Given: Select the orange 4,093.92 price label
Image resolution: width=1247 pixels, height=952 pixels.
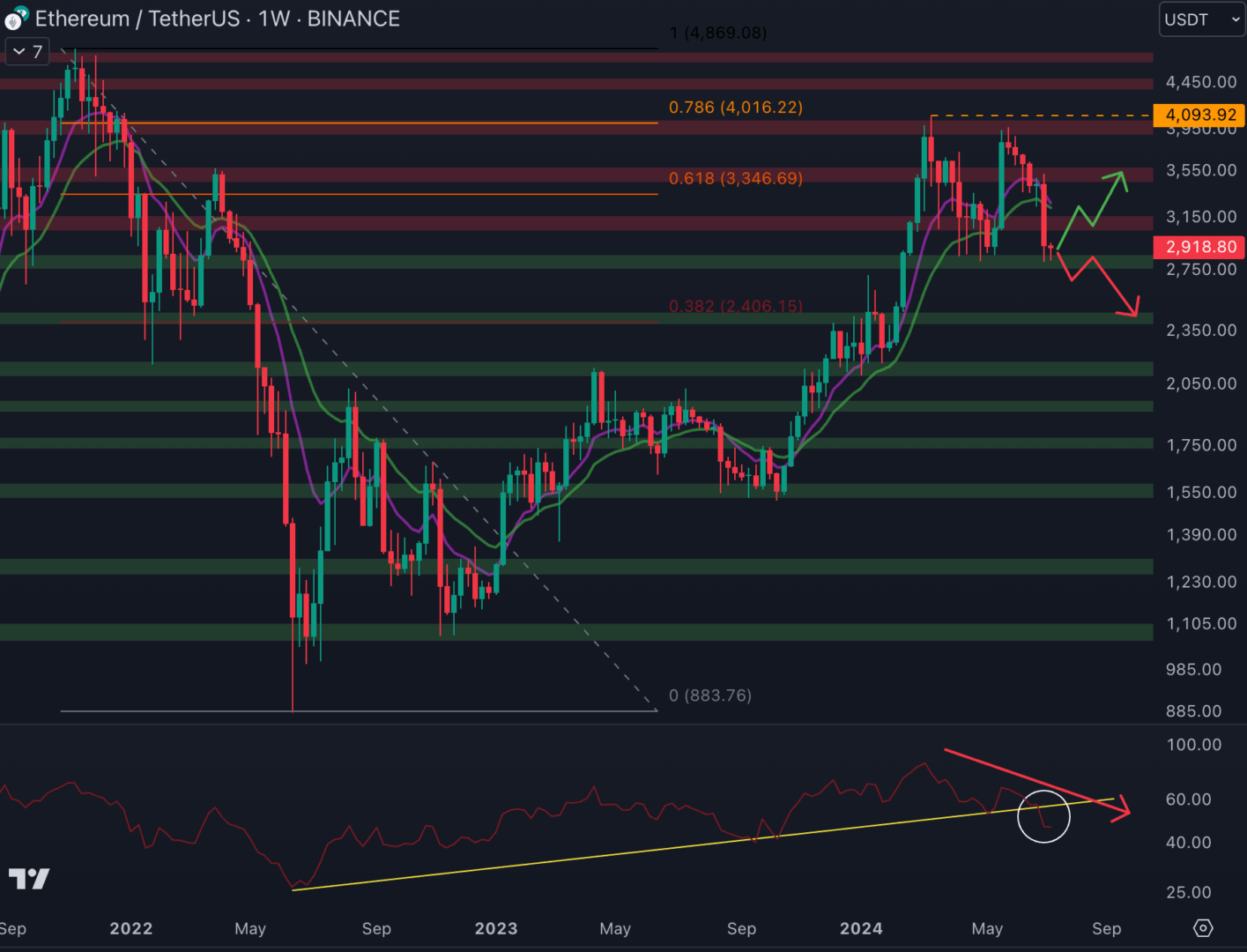Looking at the screenshot, I should click(1199, 115).
